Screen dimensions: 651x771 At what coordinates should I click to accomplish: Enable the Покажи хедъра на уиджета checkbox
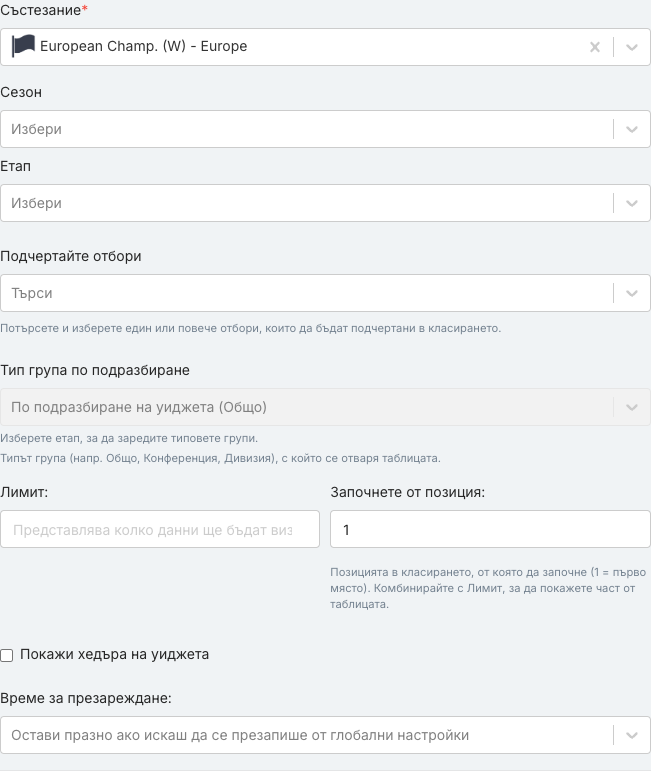pos(7,655)
